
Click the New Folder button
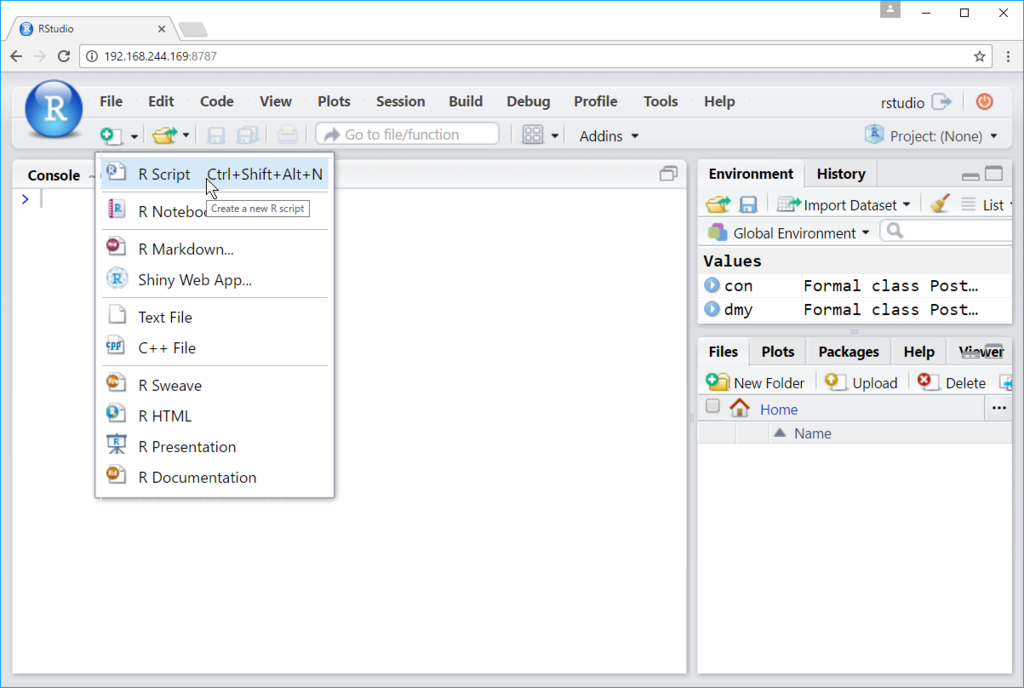pyautogui.click(x=756, y=383)
